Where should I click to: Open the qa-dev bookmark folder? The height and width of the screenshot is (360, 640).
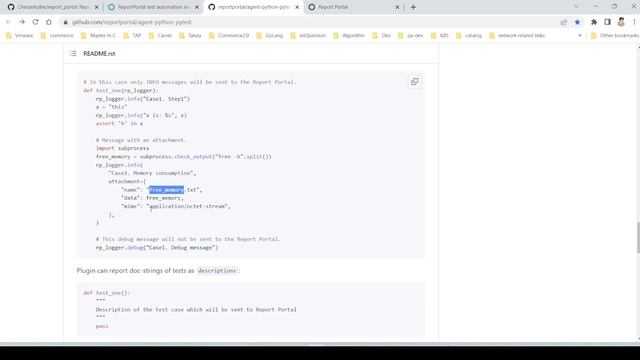(x=411, y=36)
